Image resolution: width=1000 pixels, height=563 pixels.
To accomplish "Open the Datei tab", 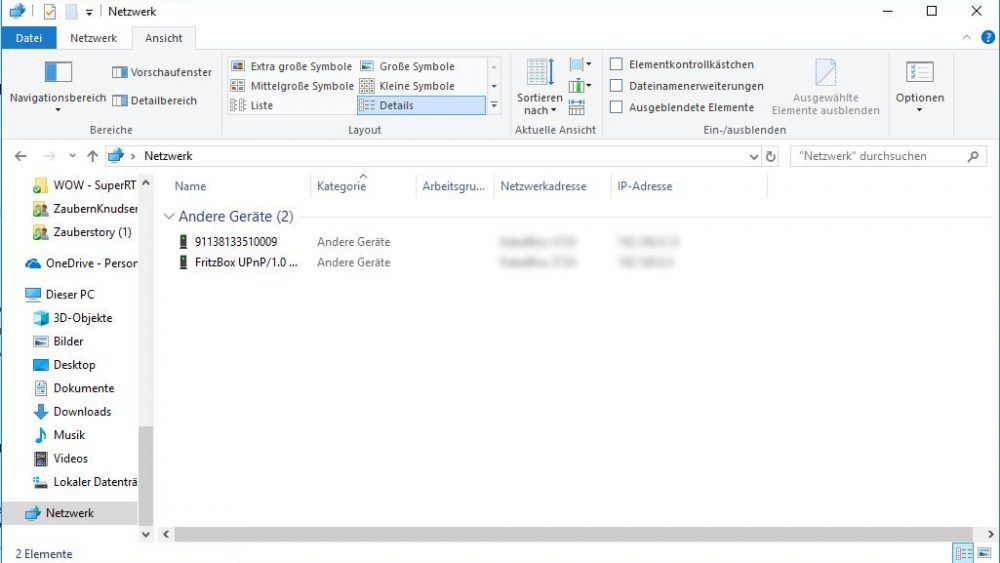I will tap(29, 38).
